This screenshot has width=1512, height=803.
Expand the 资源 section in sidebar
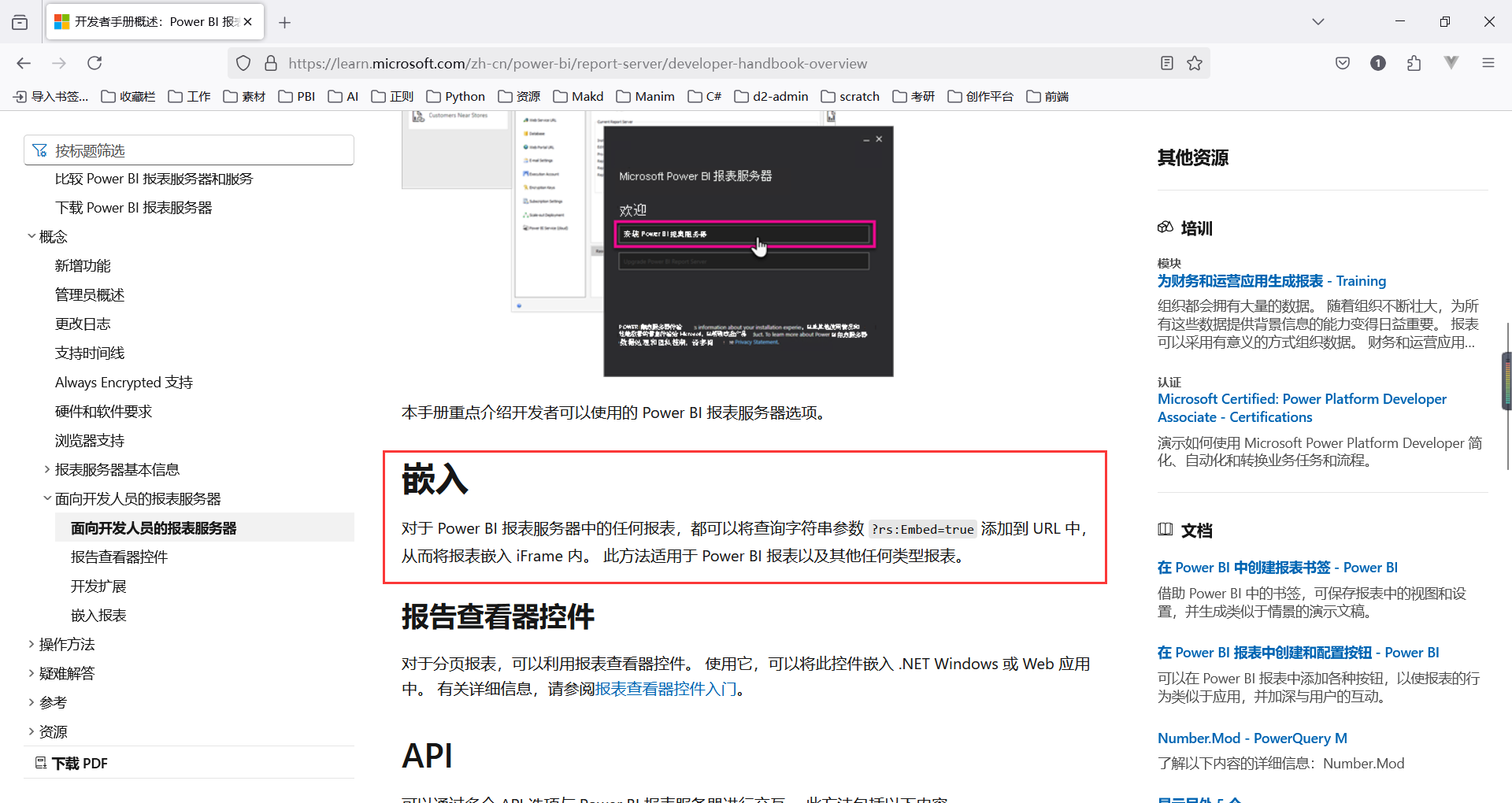pos(31,731)
